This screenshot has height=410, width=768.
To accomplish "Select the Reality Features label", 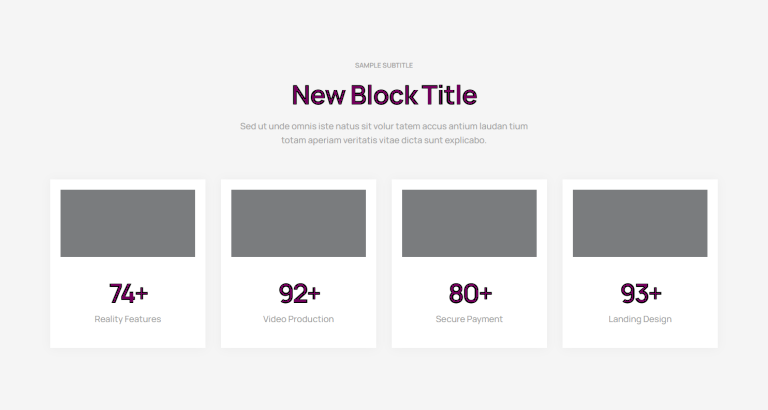I will pos(128,319).
